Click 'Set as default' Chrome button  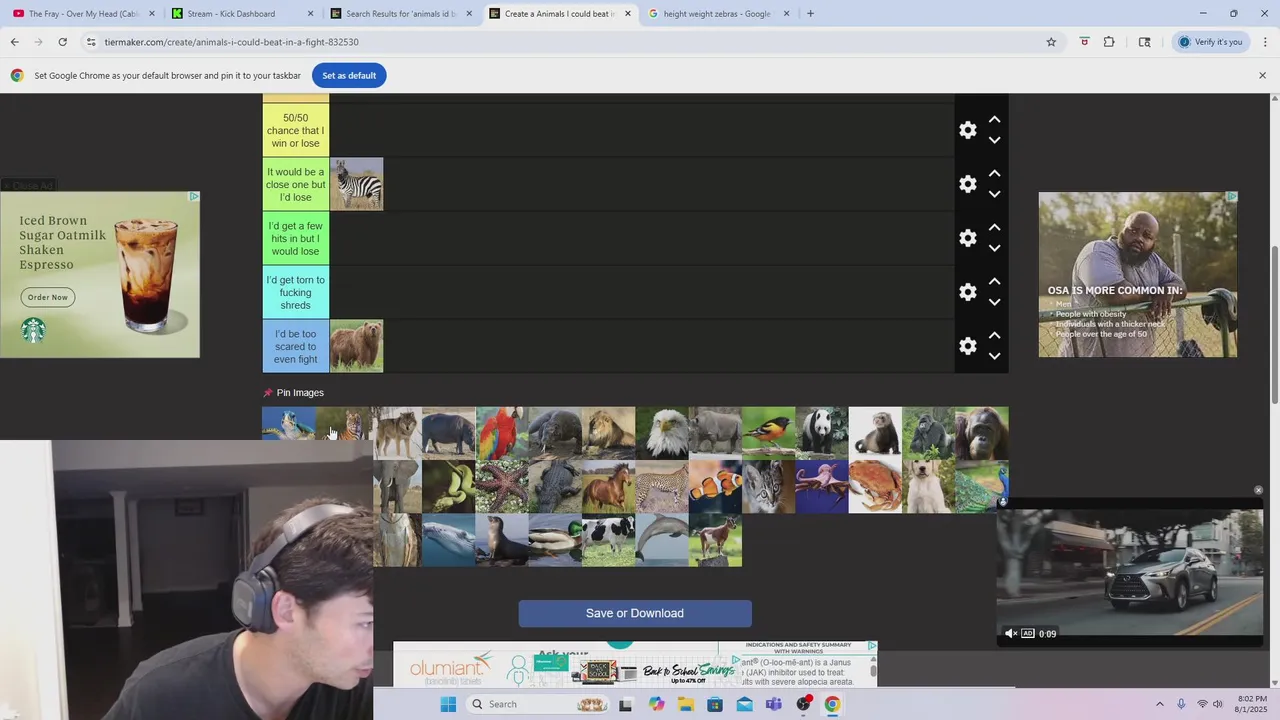[x=349, y=76]
